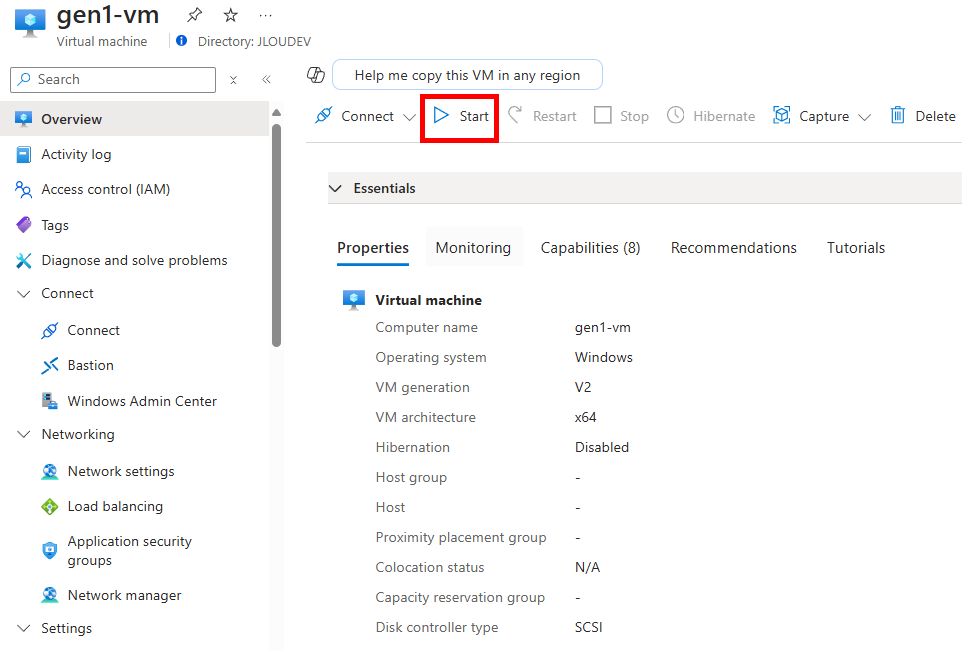Click the directory info icon

pos(182,40)
